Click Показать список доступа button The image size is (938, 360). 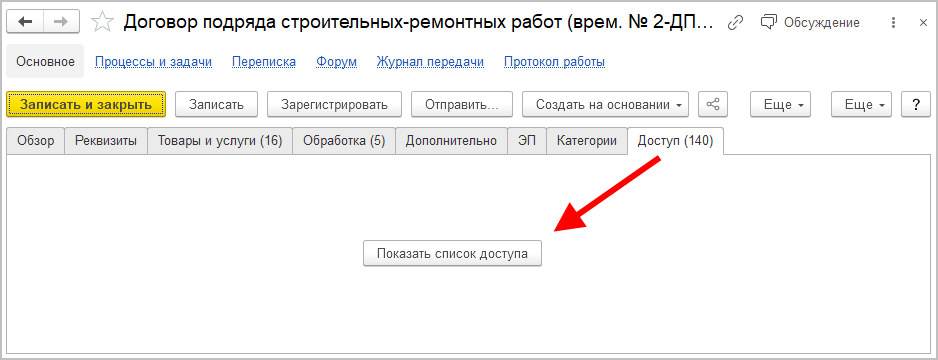point(452,254)
